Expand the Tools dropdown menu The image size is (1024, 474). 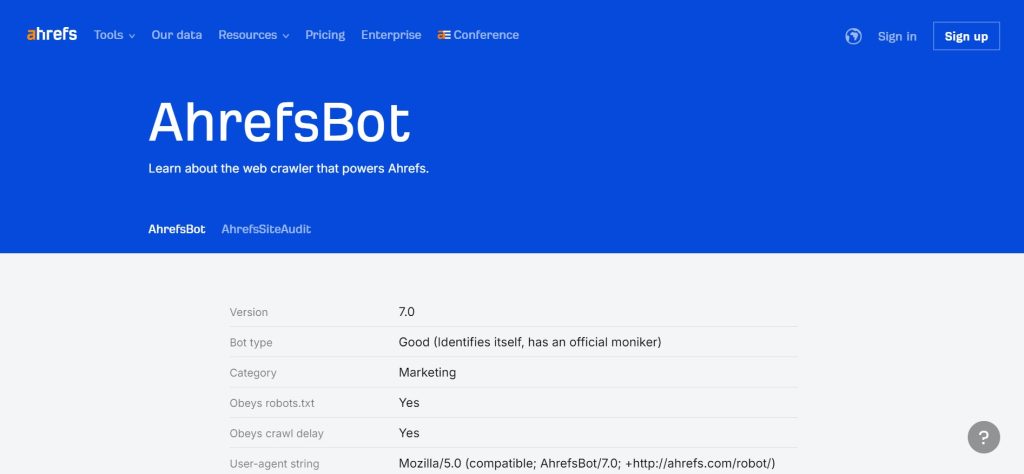(x=114, y=35)
